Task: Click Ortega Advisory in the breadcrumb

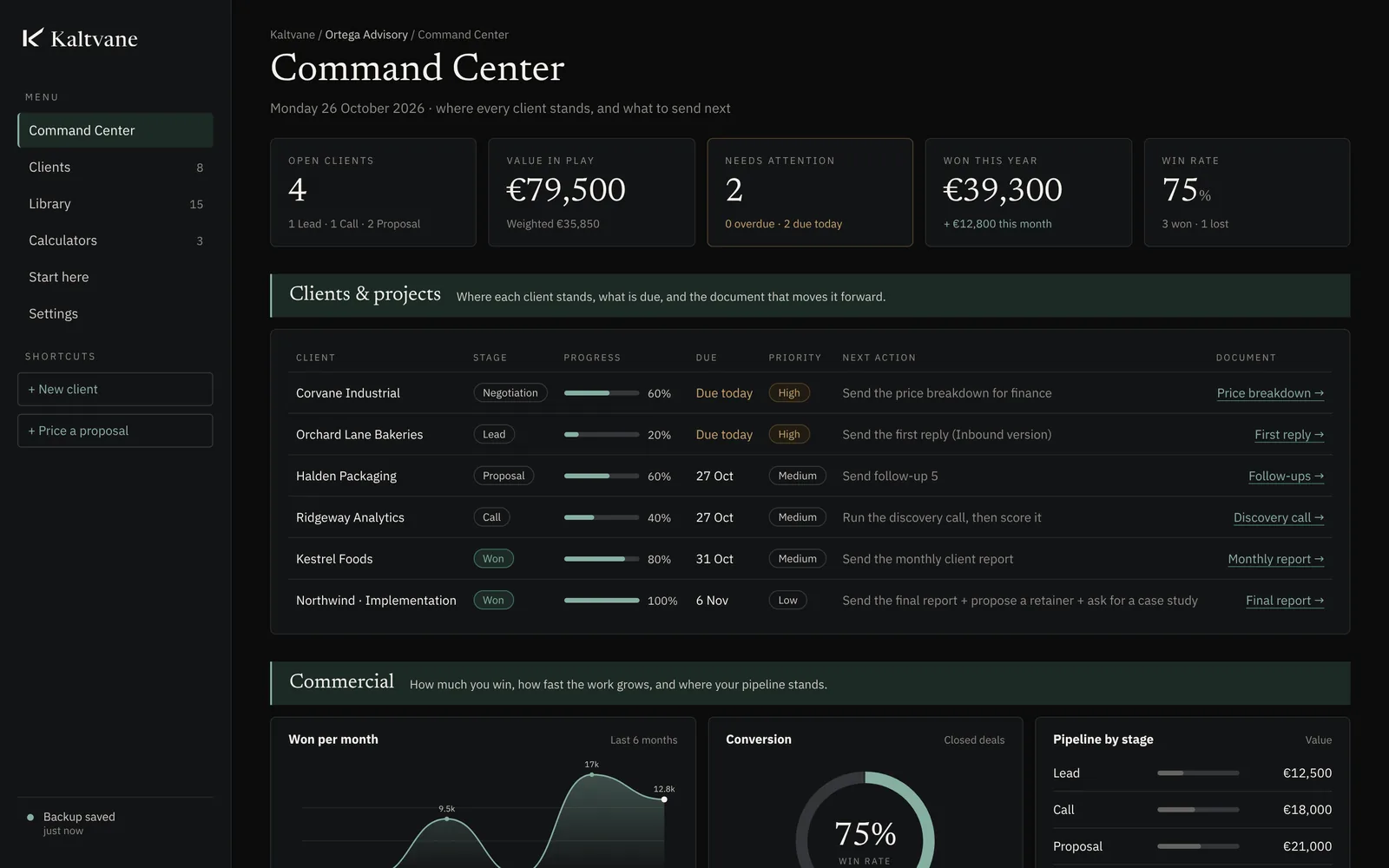Action: click(366, 35)
